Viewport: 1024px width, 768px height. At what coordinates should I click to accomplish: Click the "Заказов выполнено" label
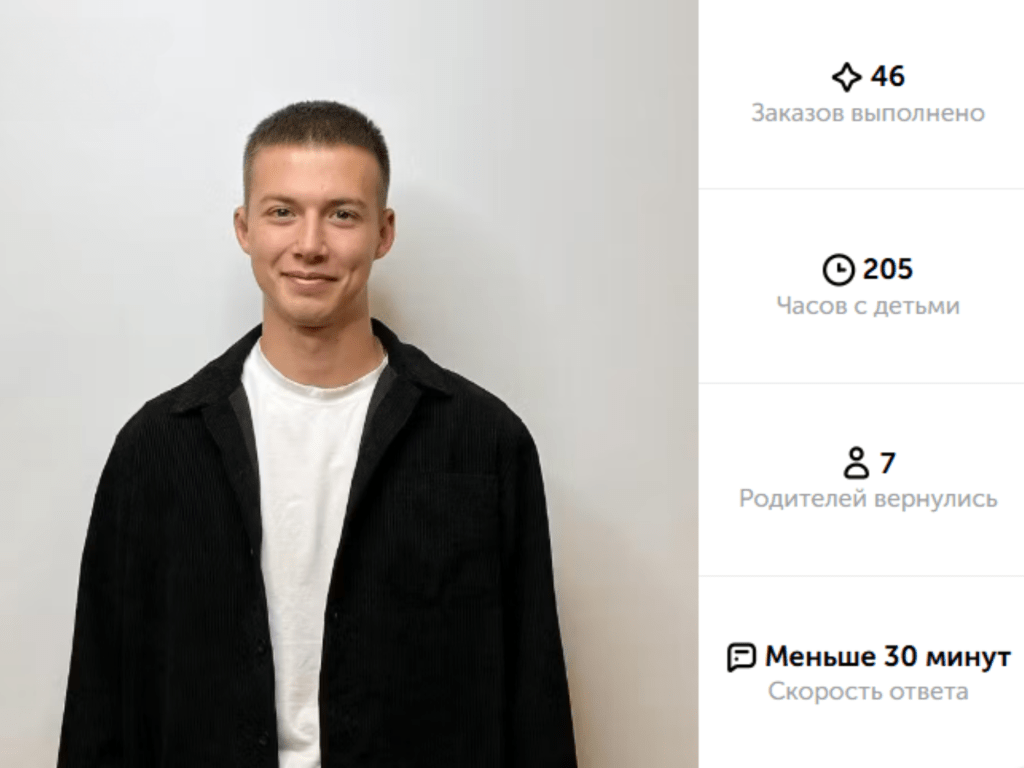(868, 113)
